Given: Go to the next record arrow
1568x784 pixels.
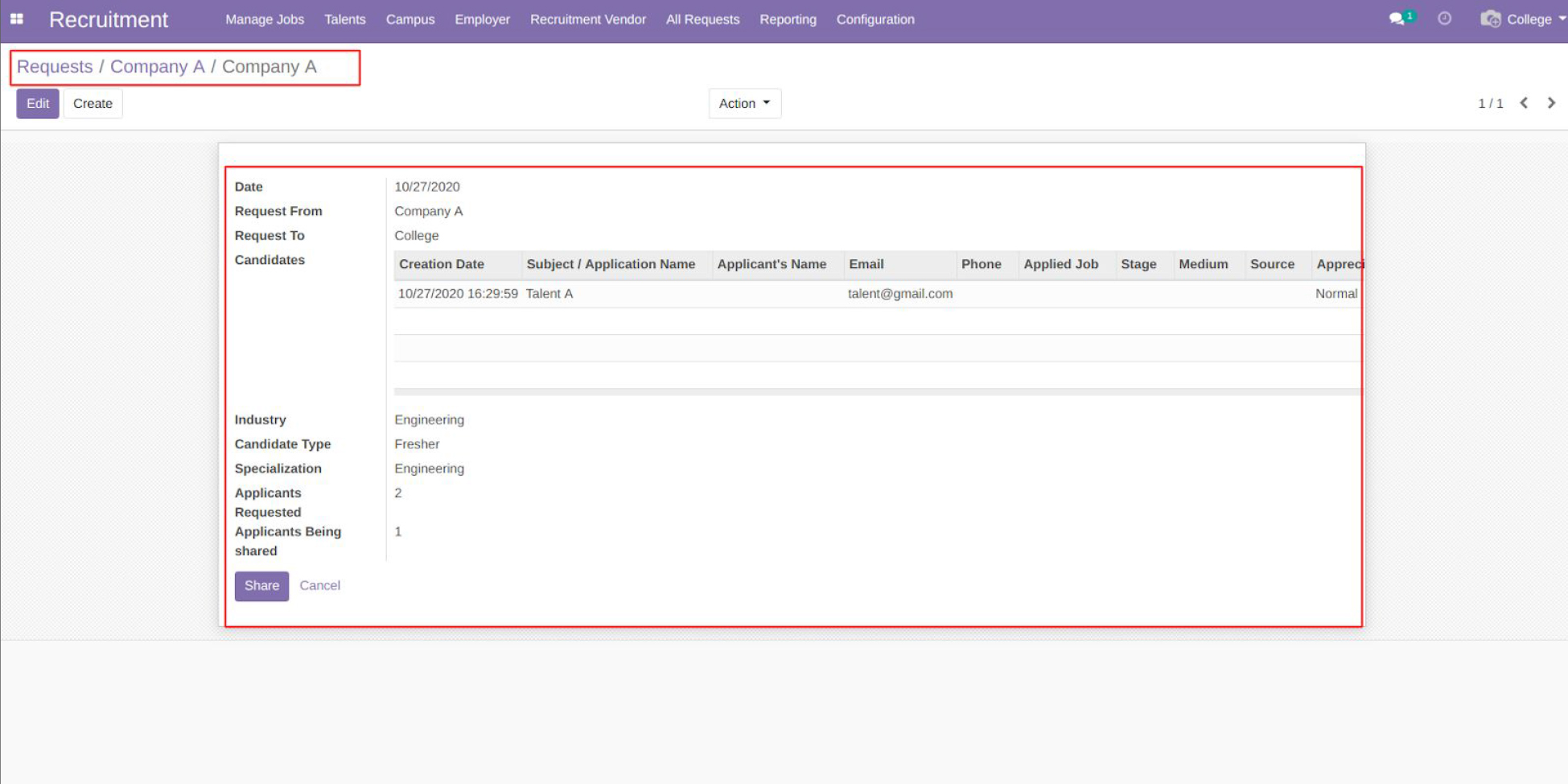Looking at the screenshot, I should pos(1551,103).
